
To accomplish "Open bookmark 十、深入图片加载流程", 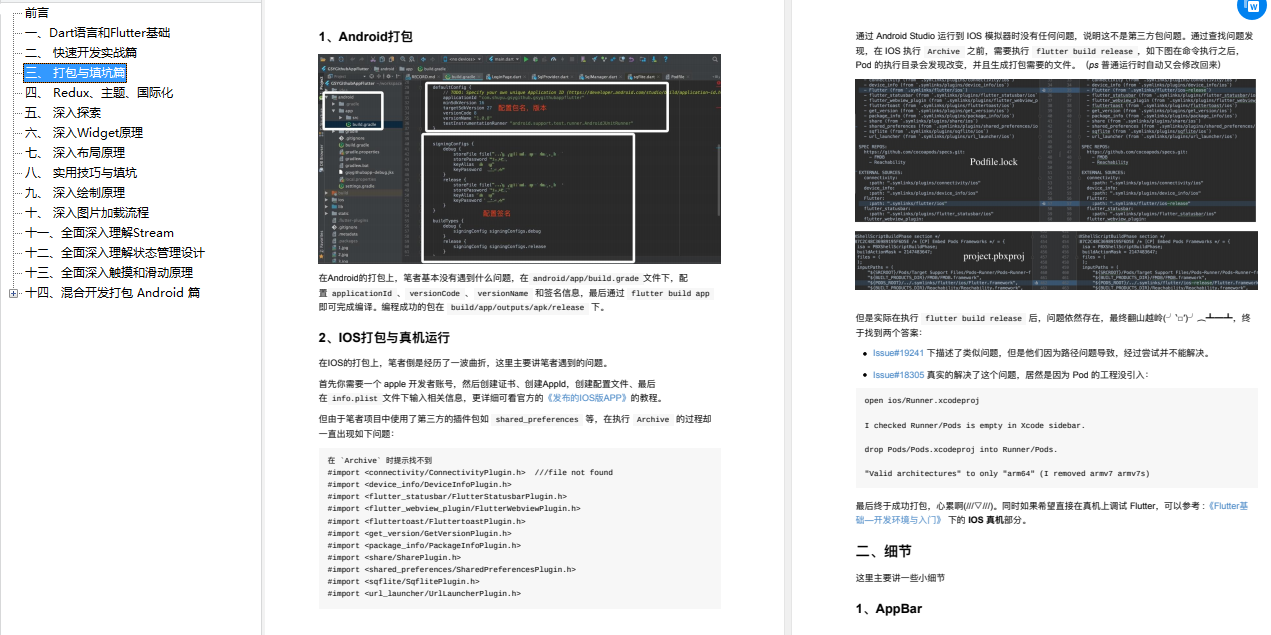I will [87, 212].
